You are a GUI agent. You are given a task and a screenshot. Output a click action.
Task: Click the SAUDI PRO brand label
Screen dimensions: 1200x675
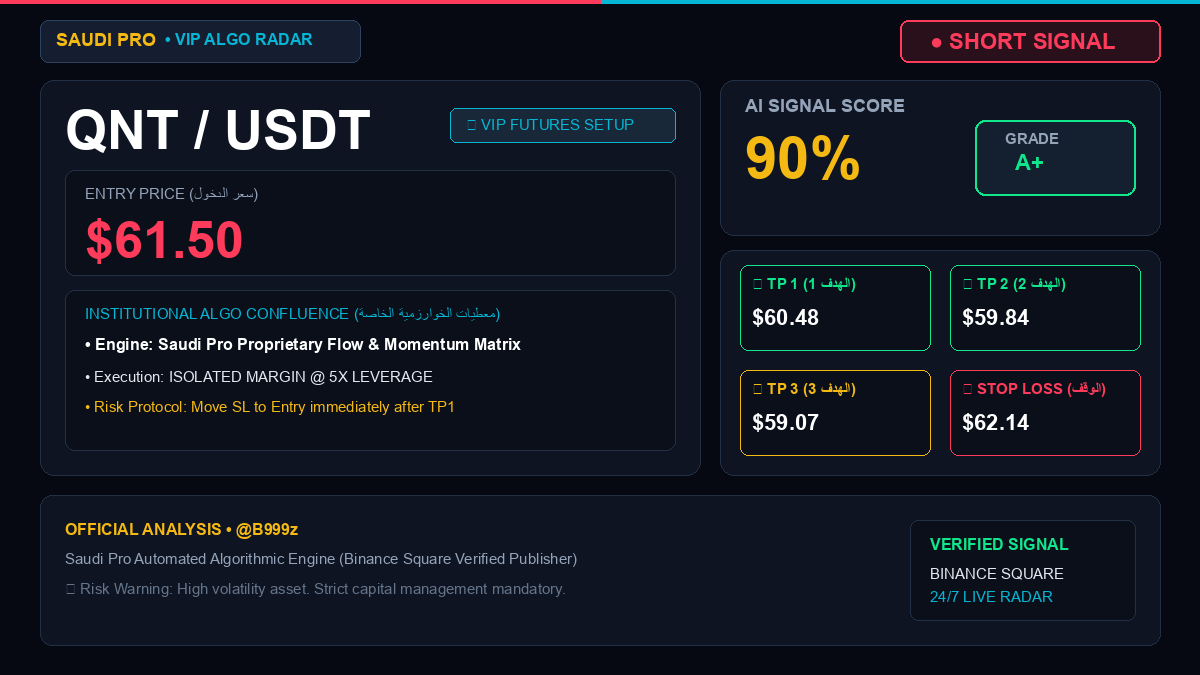106,40
